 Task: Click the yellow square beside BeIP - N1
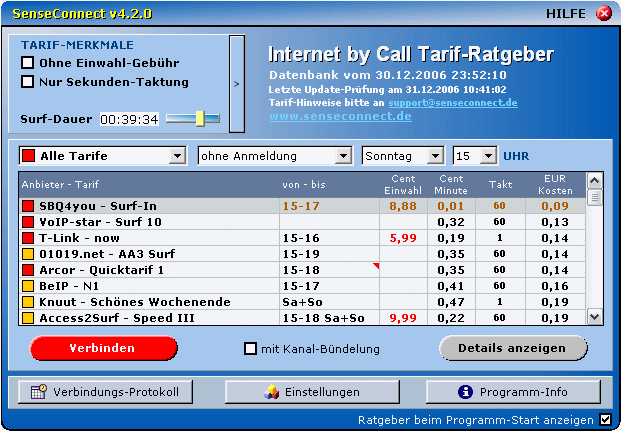pos(28,286)
